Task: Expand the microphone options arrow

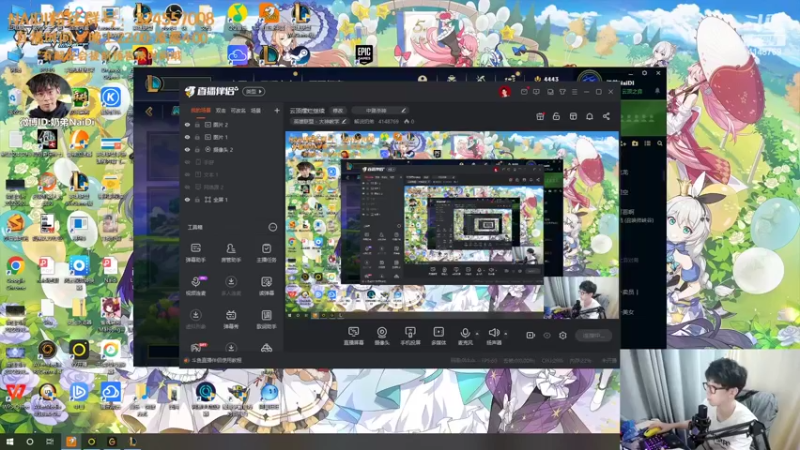Action: [x=477, y=334]
